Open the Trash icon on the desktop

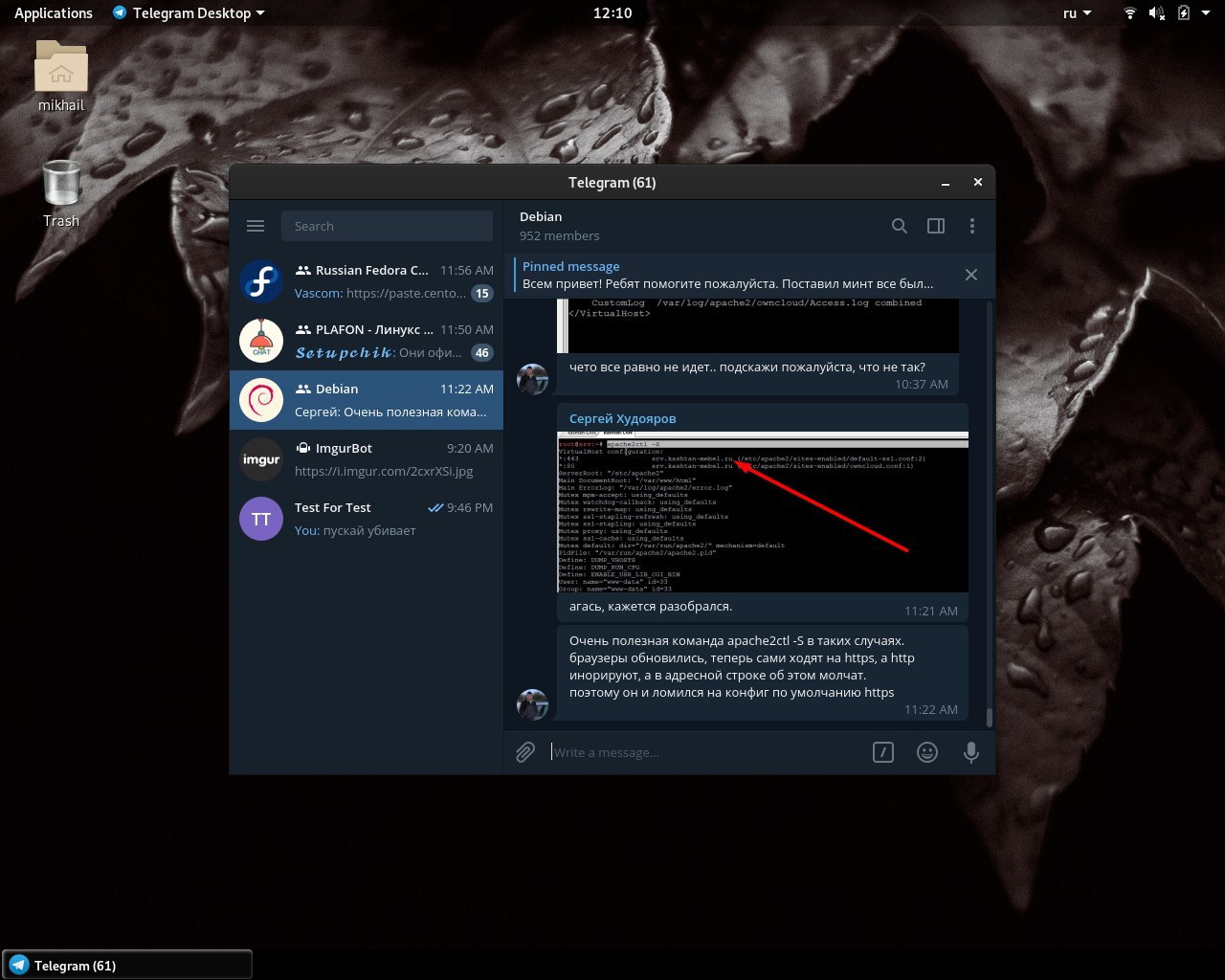tap(61, 193)
